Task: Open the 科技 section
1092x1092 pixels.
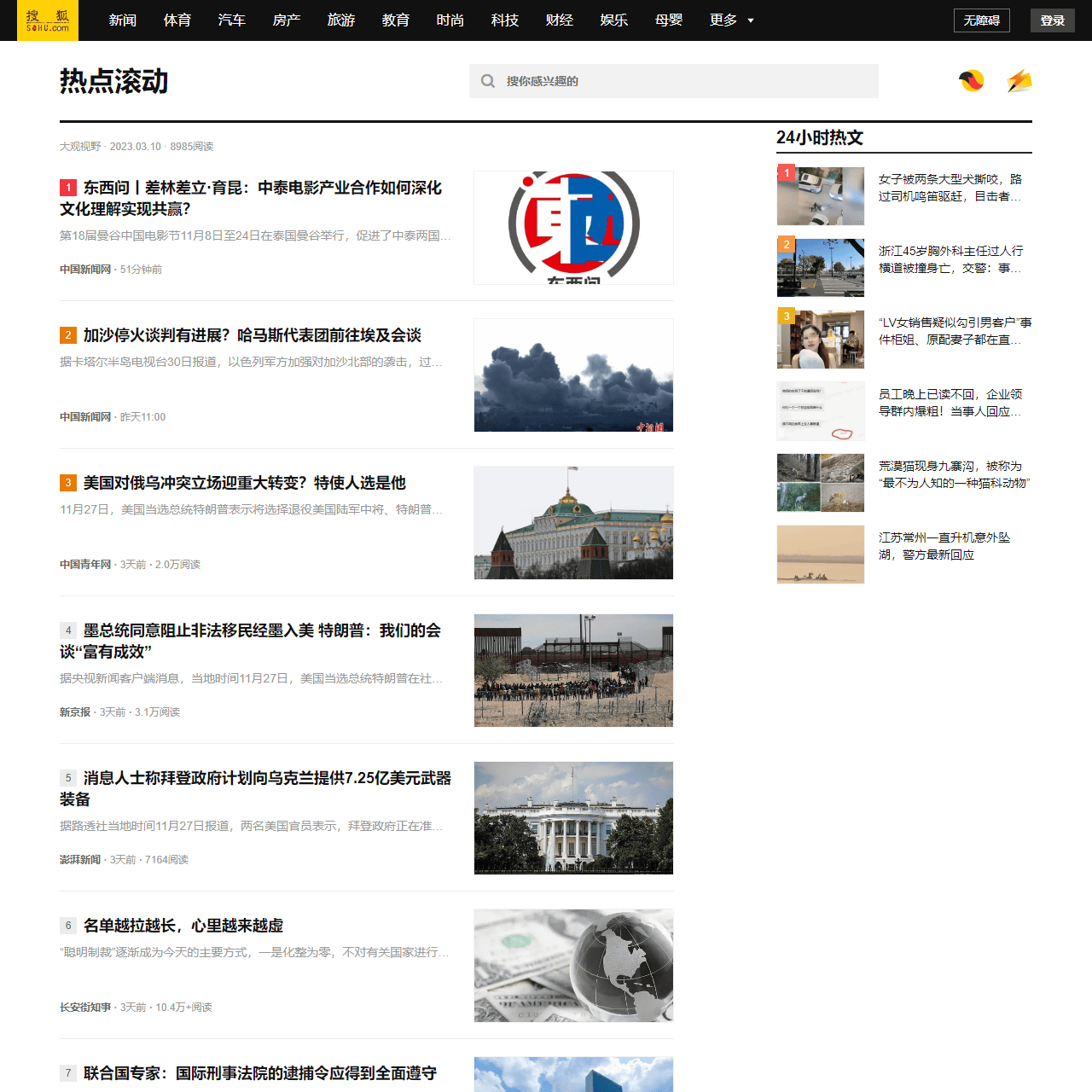Action: point(505,20)
